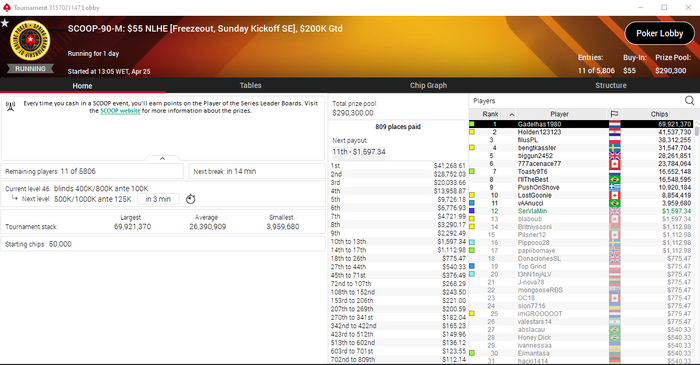Open the SCOOP website link
This screenshot has height=365, width=700.
[120, 111]
